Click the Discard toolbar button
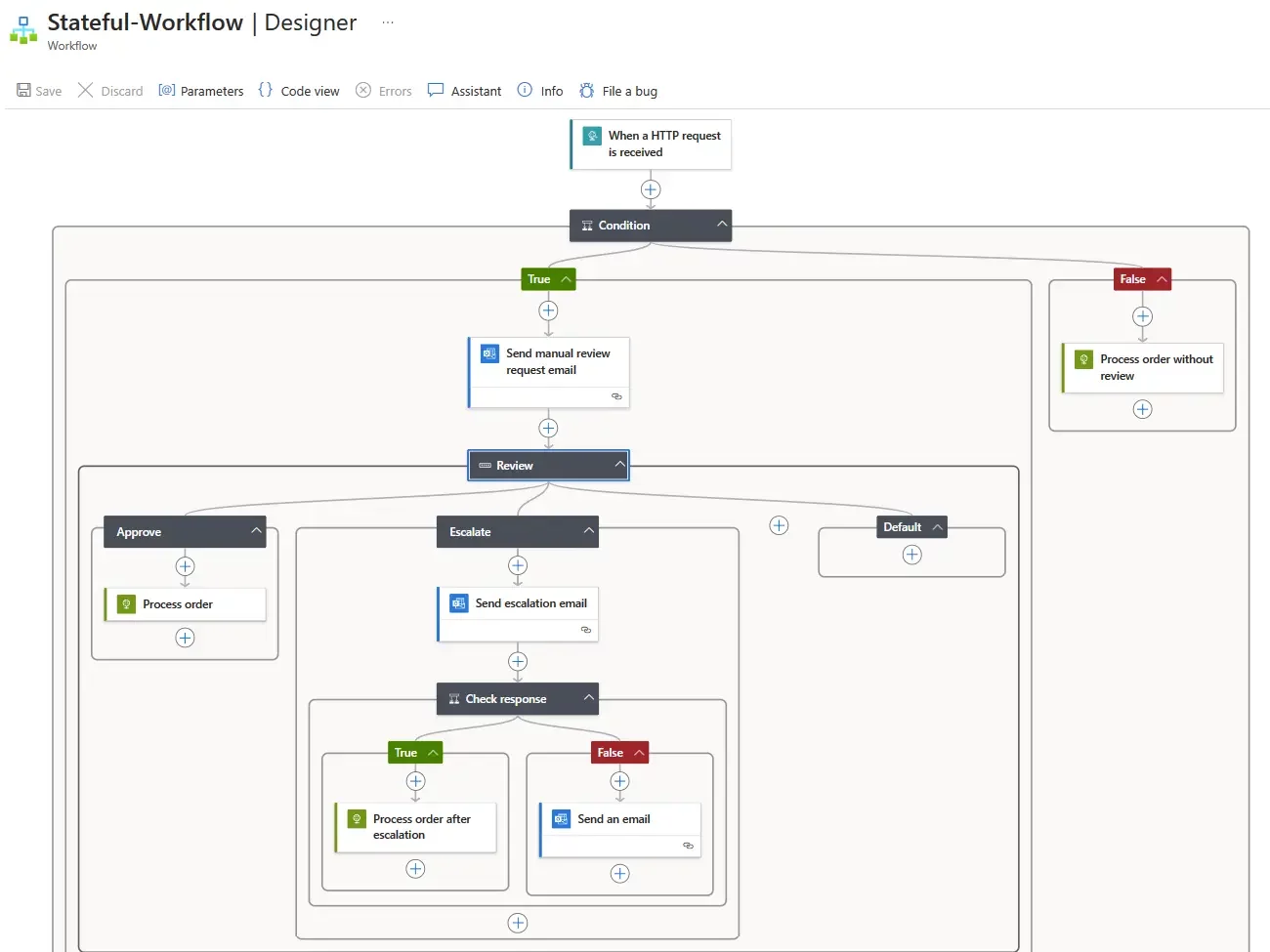The width and height of the screenshot is (1270, 952). pyautogui.click(x=110, y=91)
